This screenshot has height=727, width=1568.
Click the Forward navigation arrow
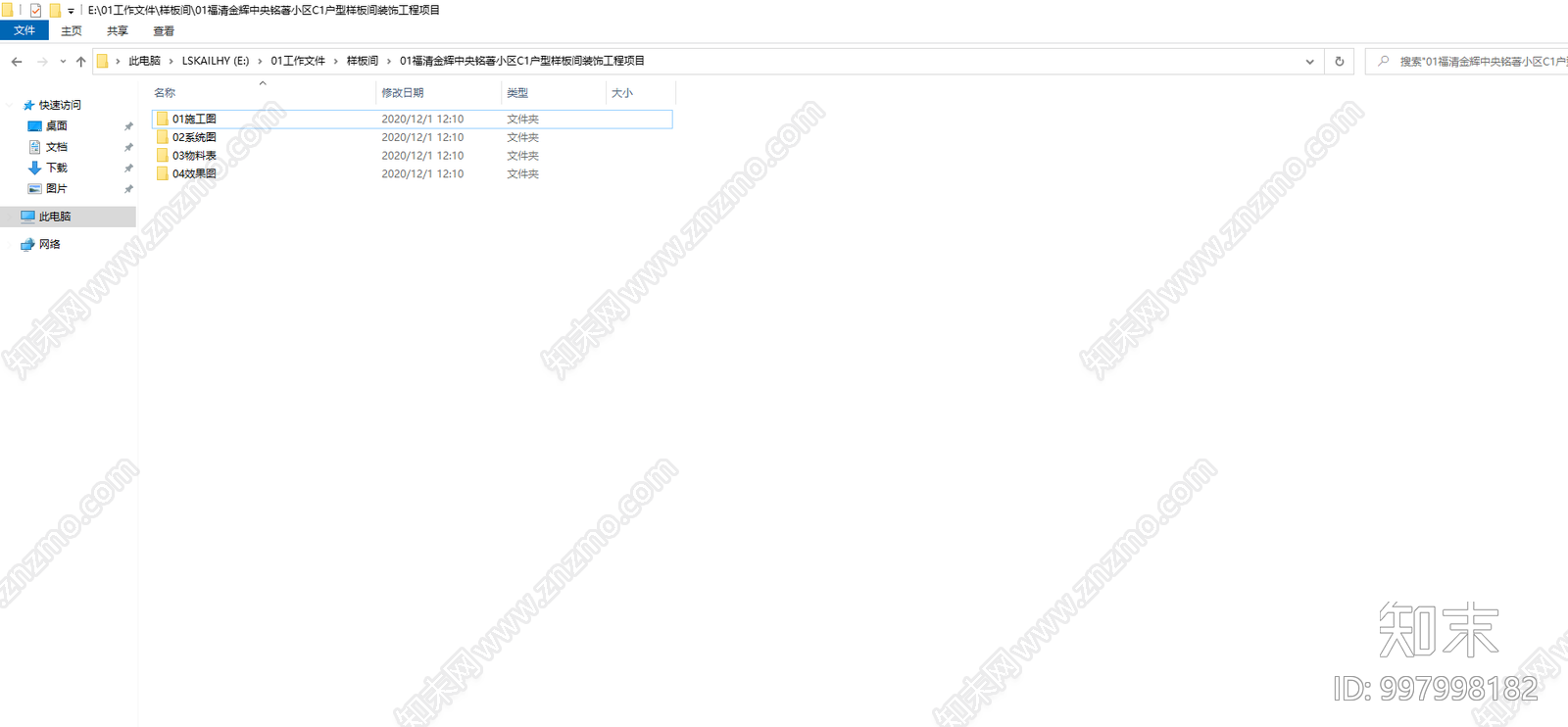[42, 61]
